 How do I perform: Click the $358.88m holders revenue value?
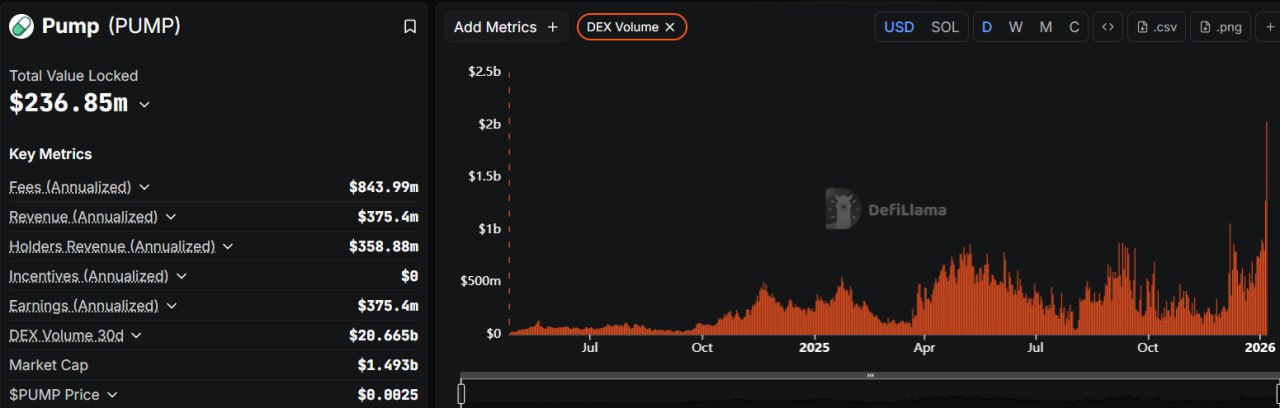pyautogui.click(x=383, y=246)
